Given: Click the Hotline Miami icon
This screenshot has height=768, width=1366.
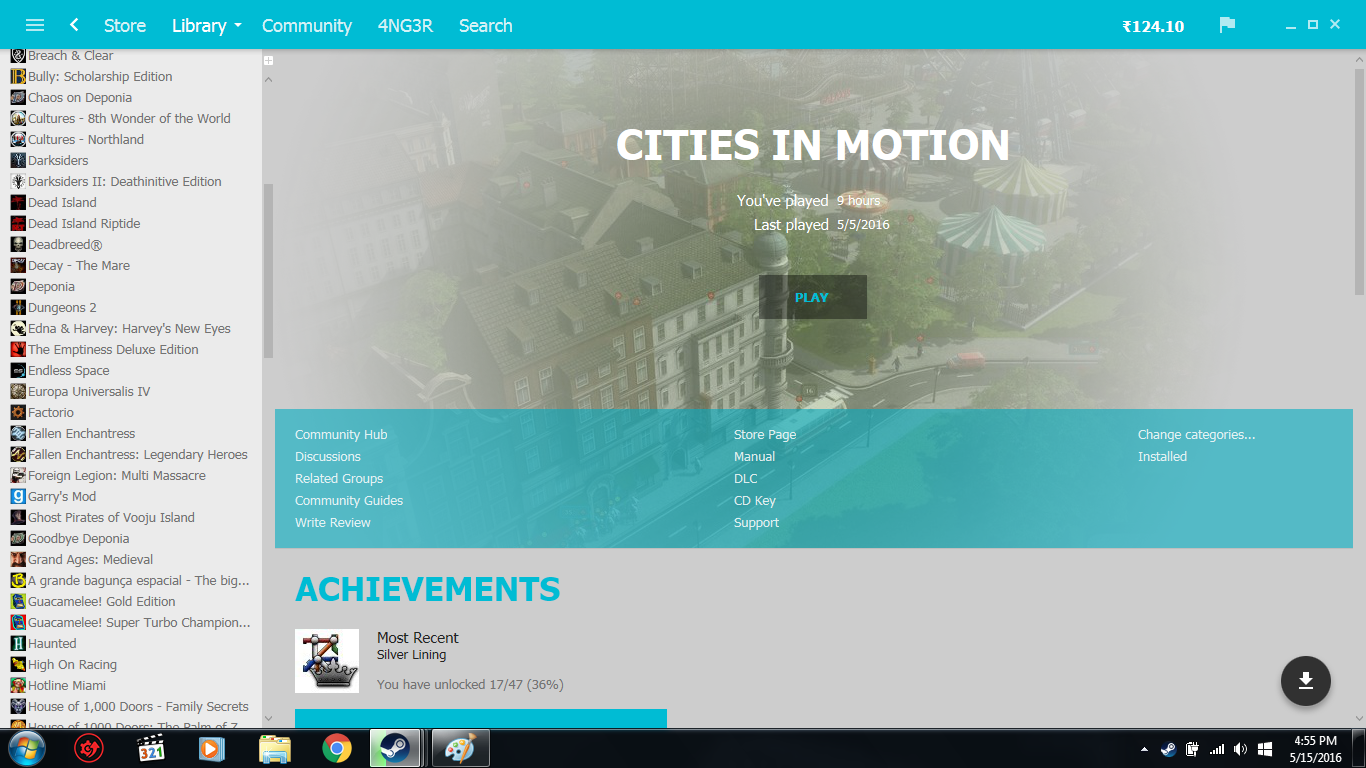Looking at the screenshot, I should click(x=18, y=686).
